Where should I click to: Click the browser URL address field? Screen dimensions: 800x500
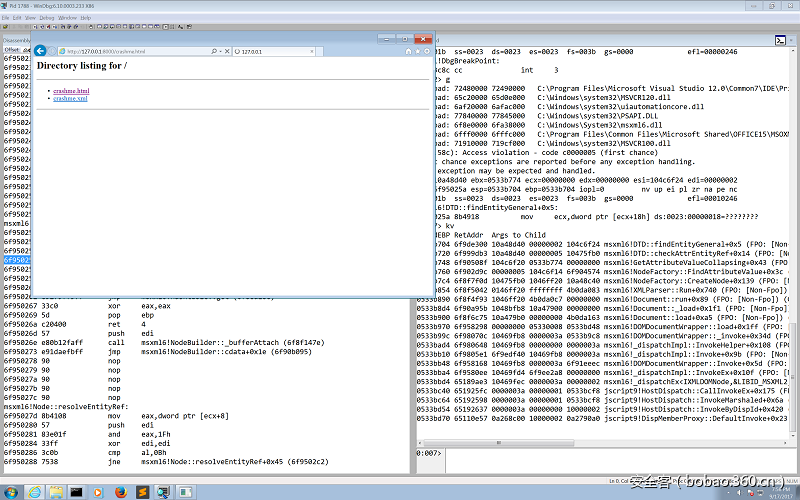[130, 50]
